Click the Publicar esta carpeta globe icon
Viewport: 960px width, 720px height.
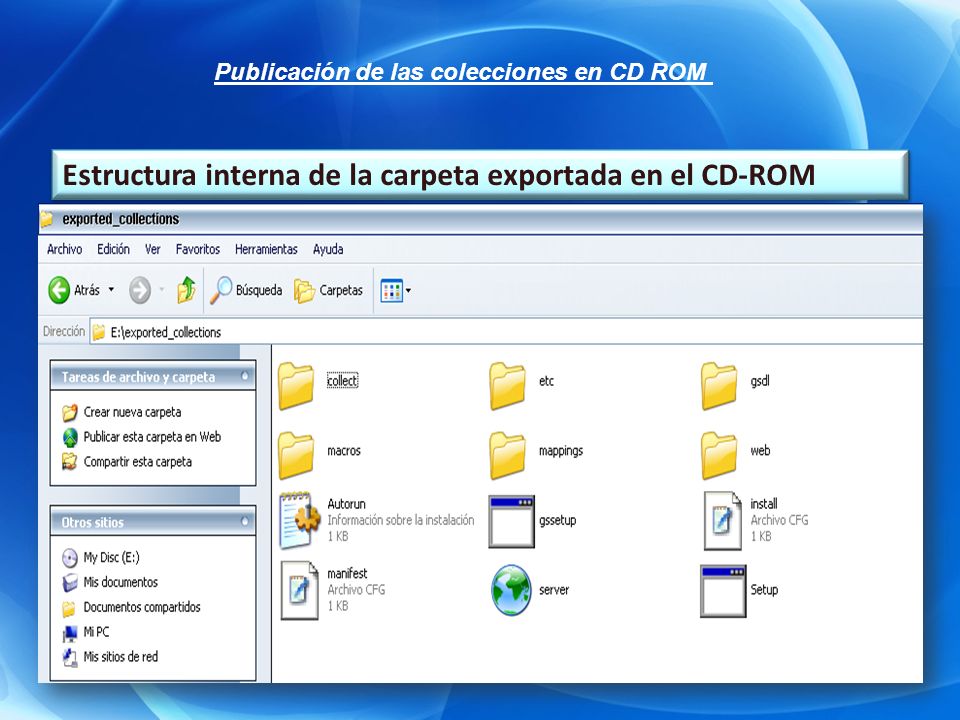(70, 437)
